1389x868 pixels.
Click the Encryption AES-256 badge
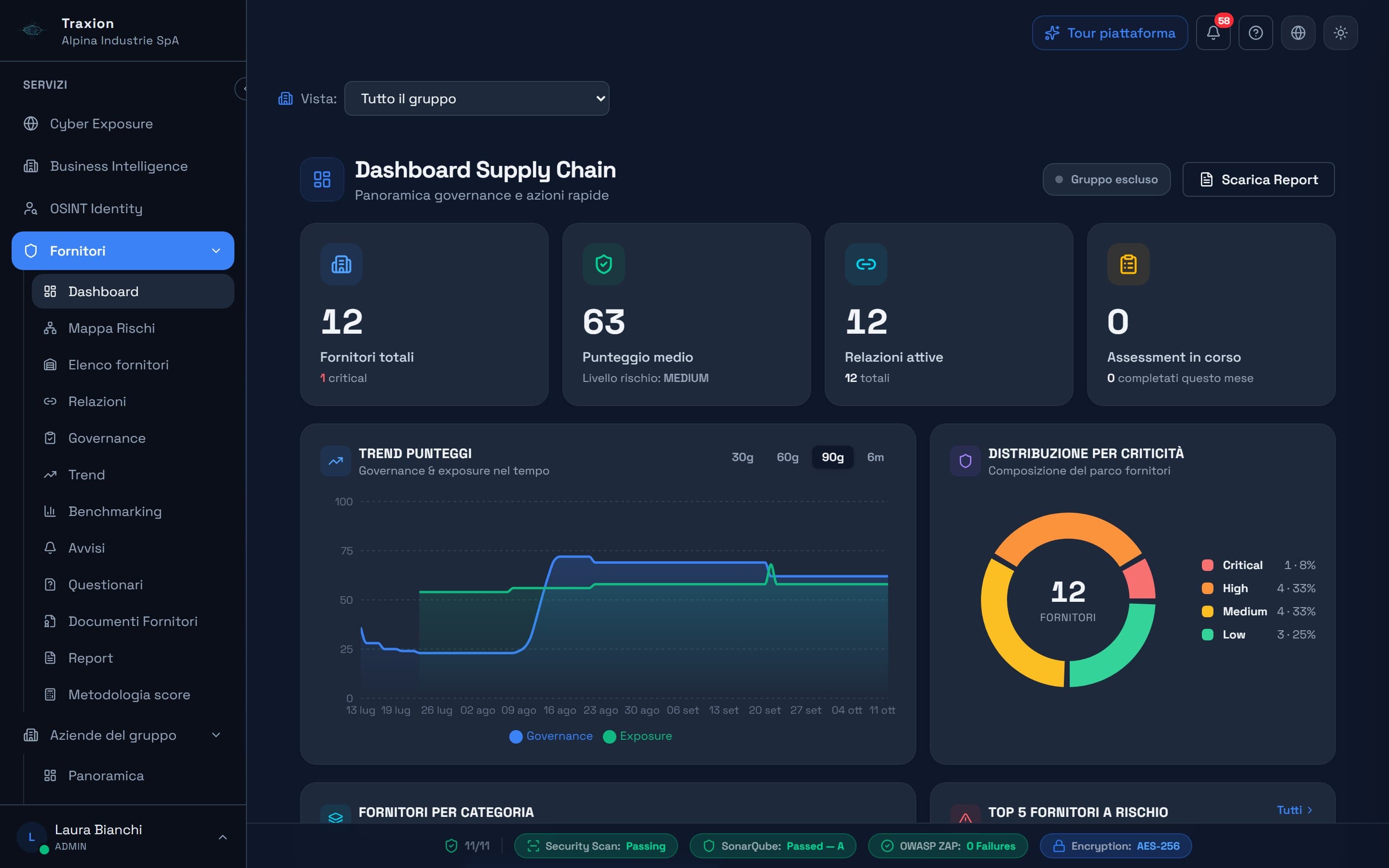tap(1116, 846)
